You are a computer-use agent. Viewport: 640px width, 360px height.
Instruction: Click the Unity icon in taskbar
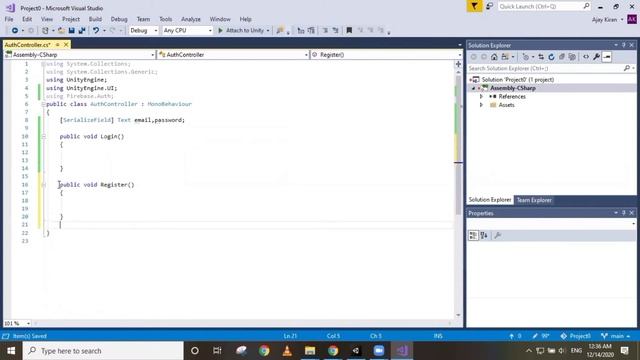coord(356,351)
